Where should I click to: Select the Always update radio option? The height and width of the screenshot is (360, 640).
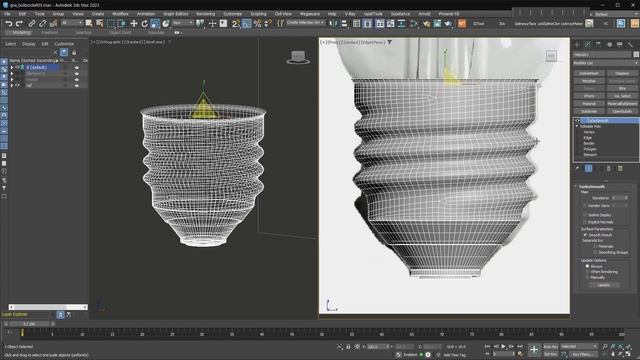[587, 266]
